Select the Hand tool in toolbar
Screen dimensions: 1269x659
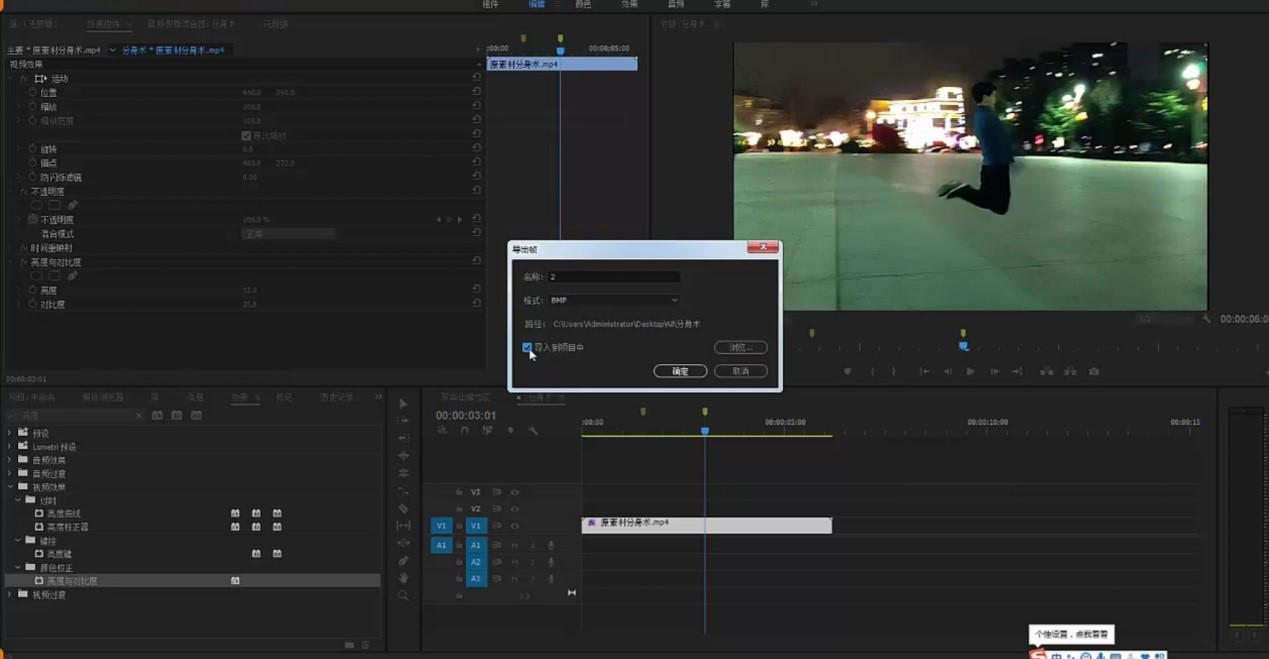(x=403, y=578)
